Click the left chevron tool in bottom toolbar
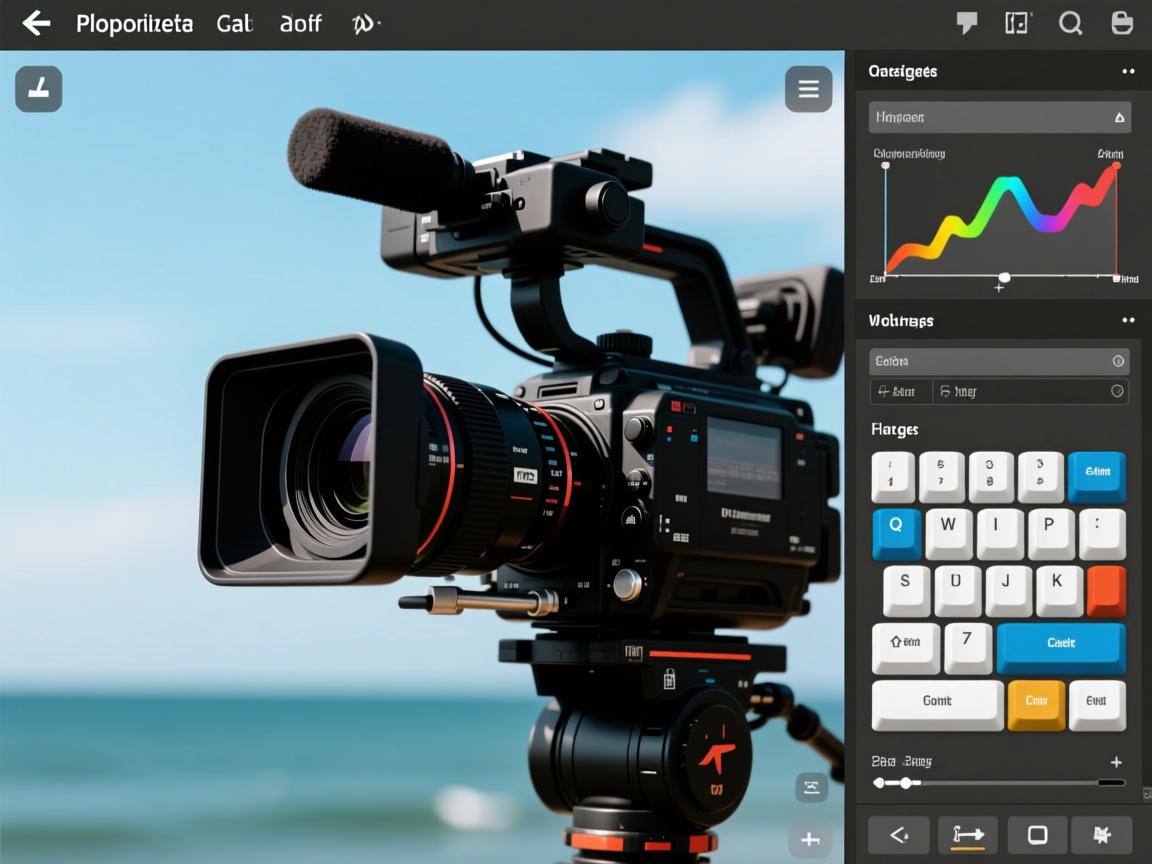Image resolution: width=1152 pixels, height=864 pixels. pyautogui.click(x=897, y=835)
